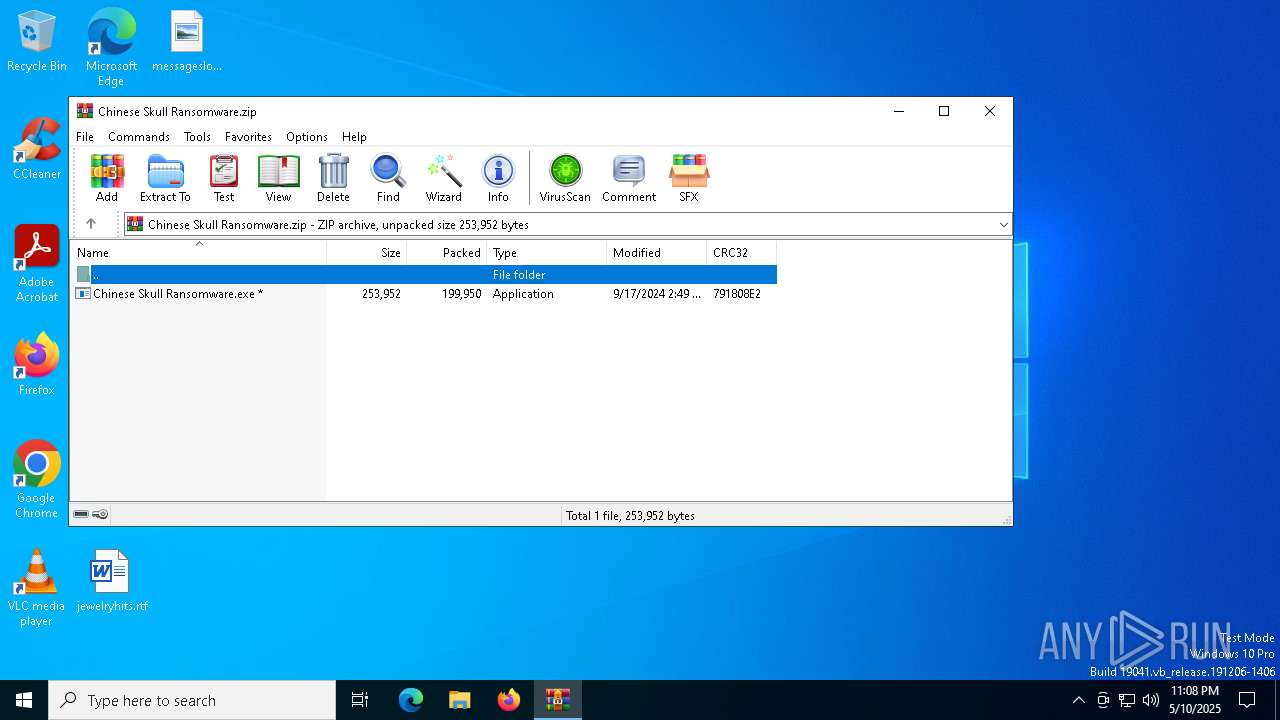Click the 253,952 size cell
The height and width of the screenshot is (720, 1280).
point(381,294)
